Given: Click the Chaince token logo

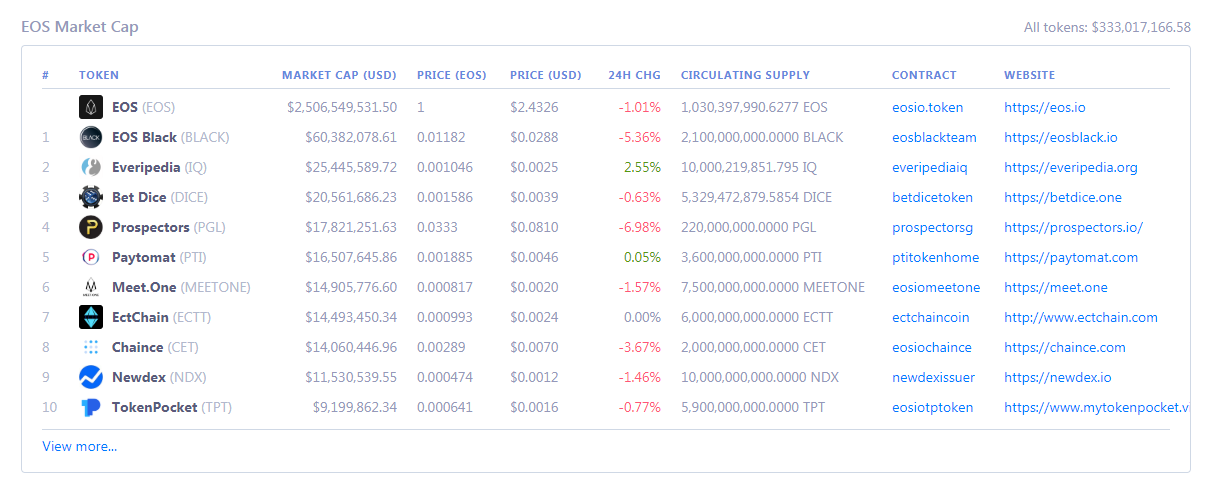Looking at the screenshot, I should click(91, 347).
